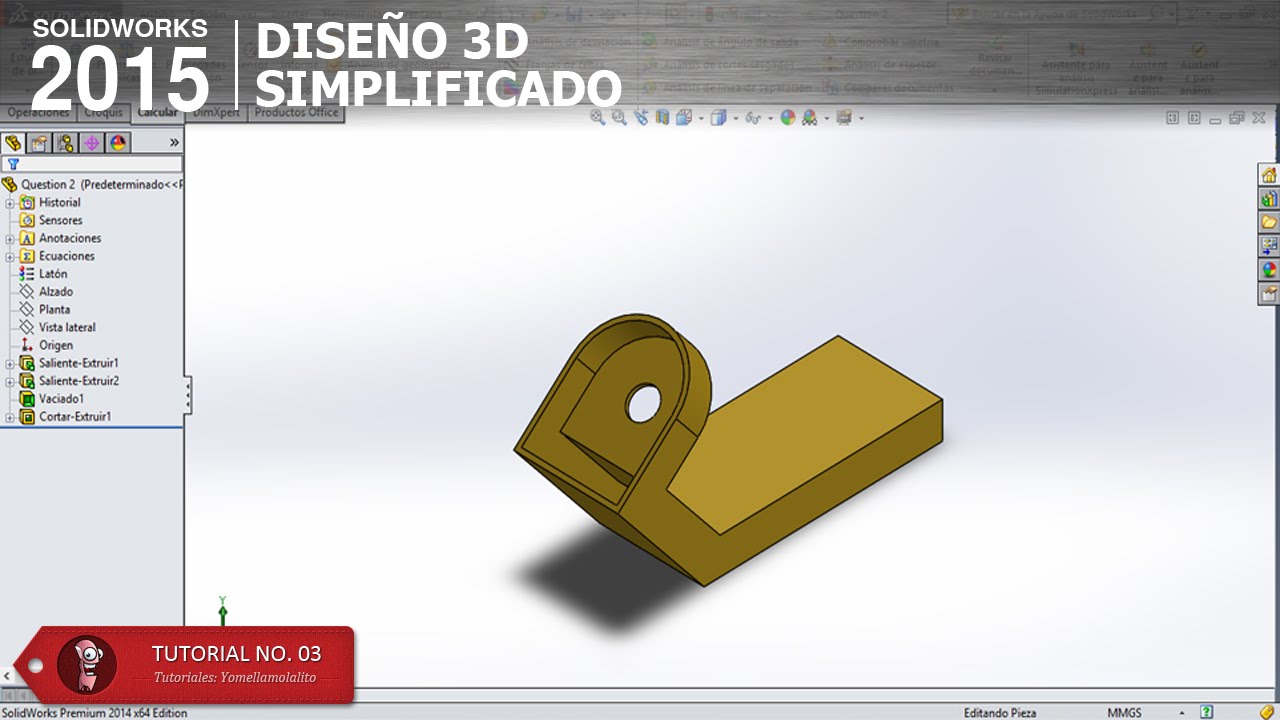The height and width of the screenshot is (720, 1280).
Task: Click the Display Style icon
Action: pyautogui.click(x=717, y=117)
